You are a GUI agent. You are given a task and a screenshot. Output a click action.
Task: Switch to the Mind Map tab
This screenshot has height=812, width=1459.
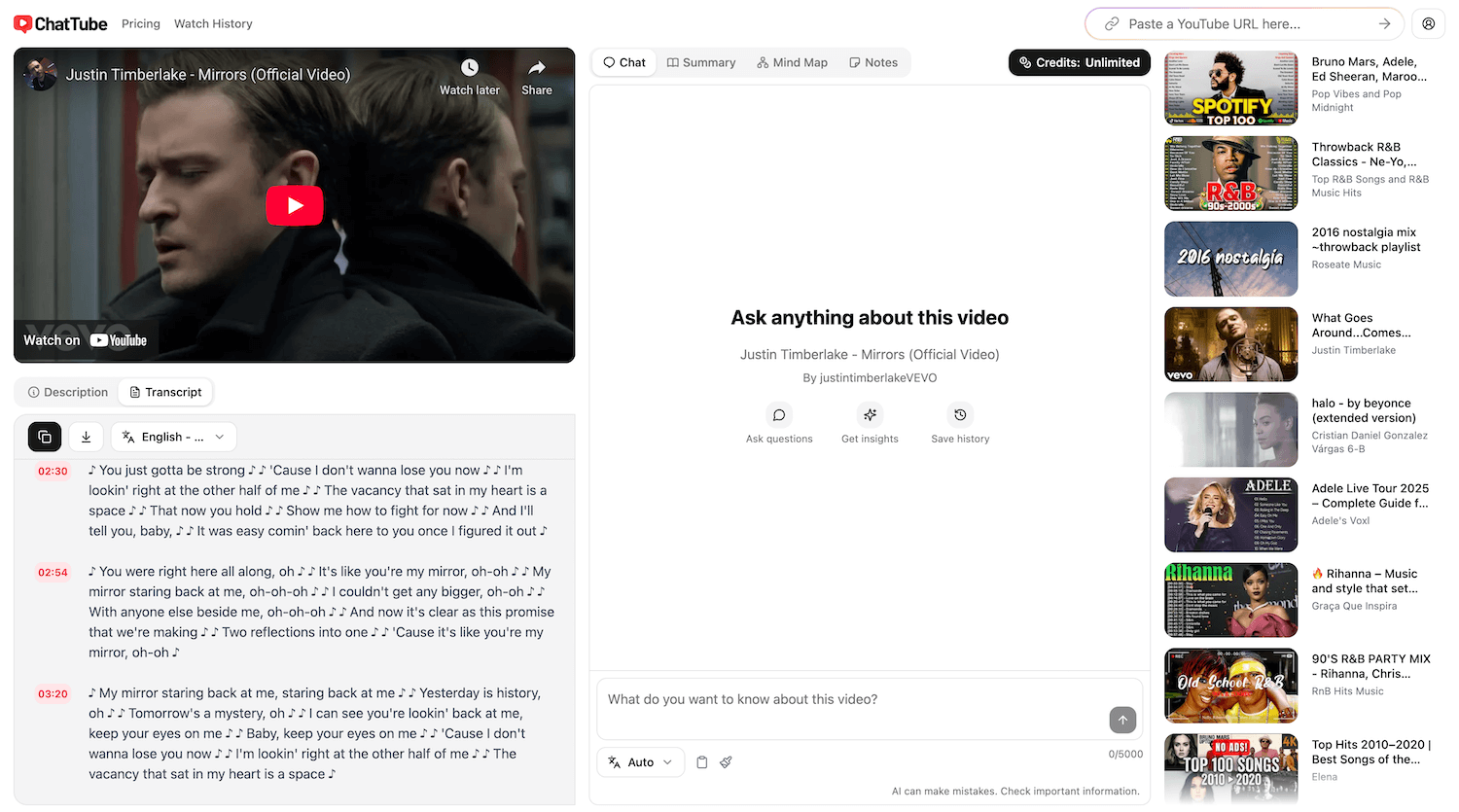[x=792, y=62]
